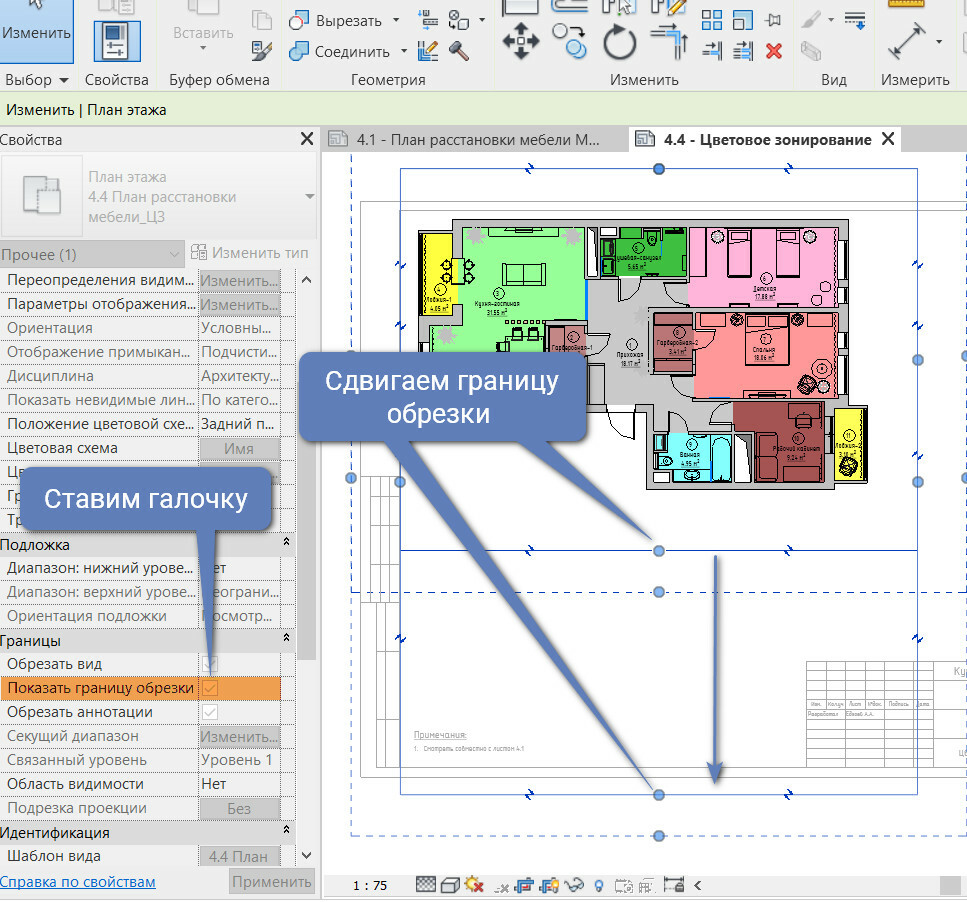967x902 pixels.
Task: Click the Справка по свойствам link
Action: point(78,882)
